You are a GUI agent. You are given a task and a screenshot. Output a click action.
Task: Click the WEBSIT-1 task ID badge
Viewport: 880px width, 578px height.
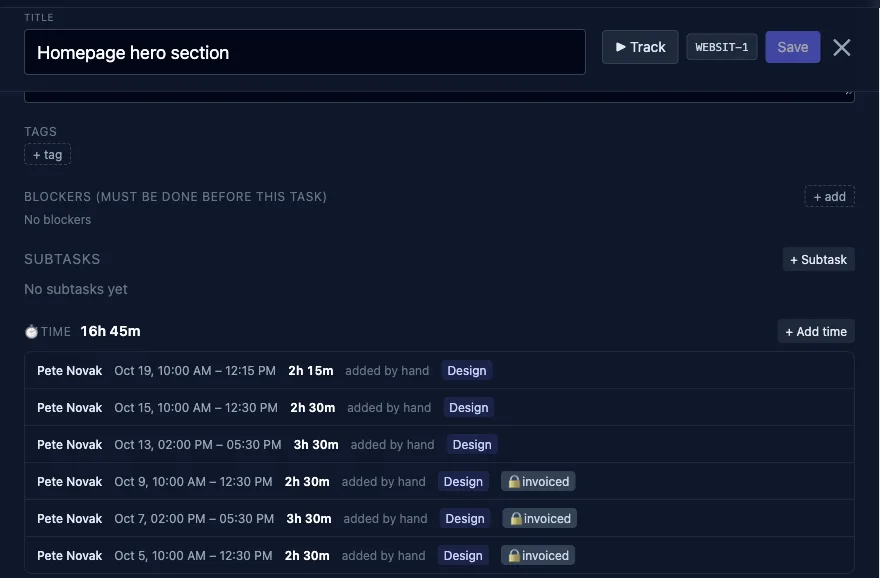click(722, 47)
